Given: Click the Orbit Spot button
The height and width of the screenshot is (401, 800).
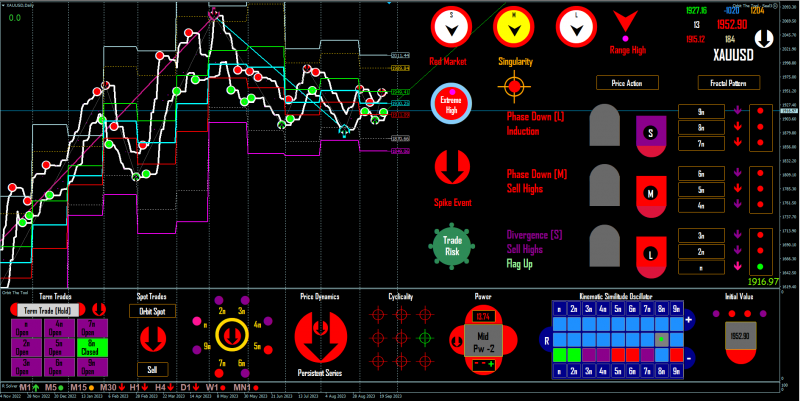Looking at the screenshot, I should [x=152, y=311].
